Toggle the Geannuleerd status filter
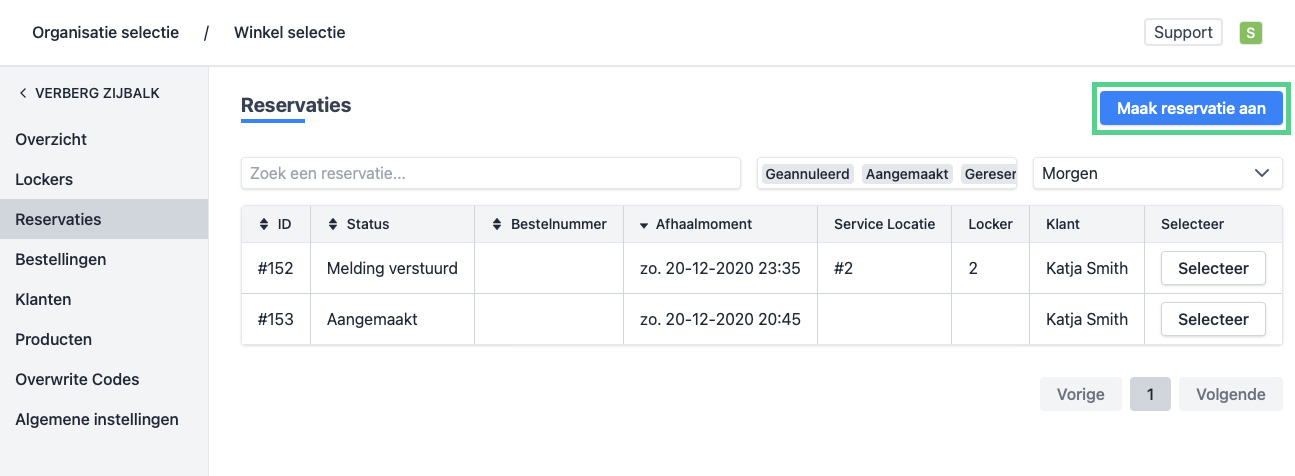The image size is (1295, 476). click(x=807, y=174)
